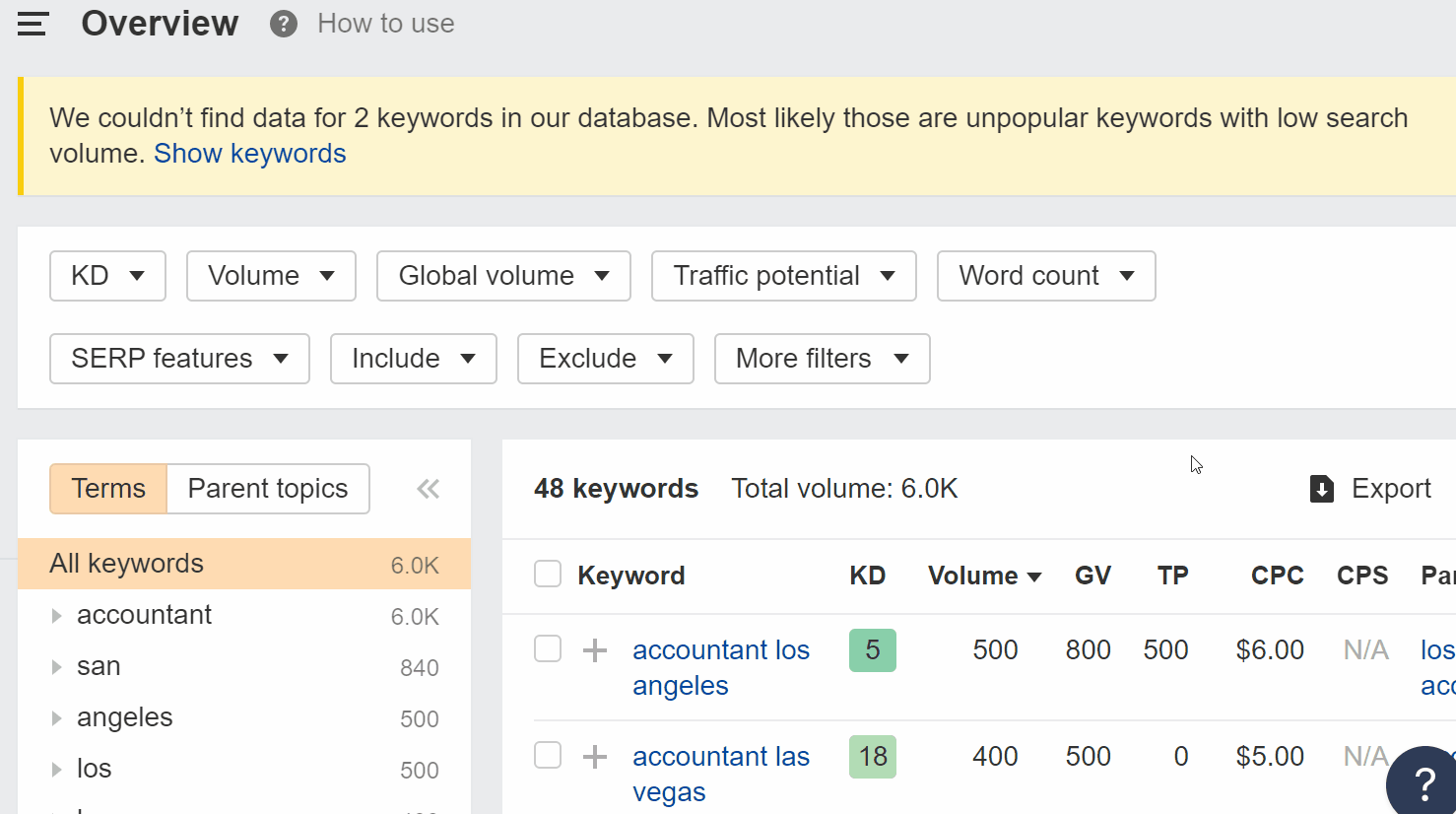Click the plus icon next to accountant las vegas
Screen dimensions: 1456x814
(595, 756)
